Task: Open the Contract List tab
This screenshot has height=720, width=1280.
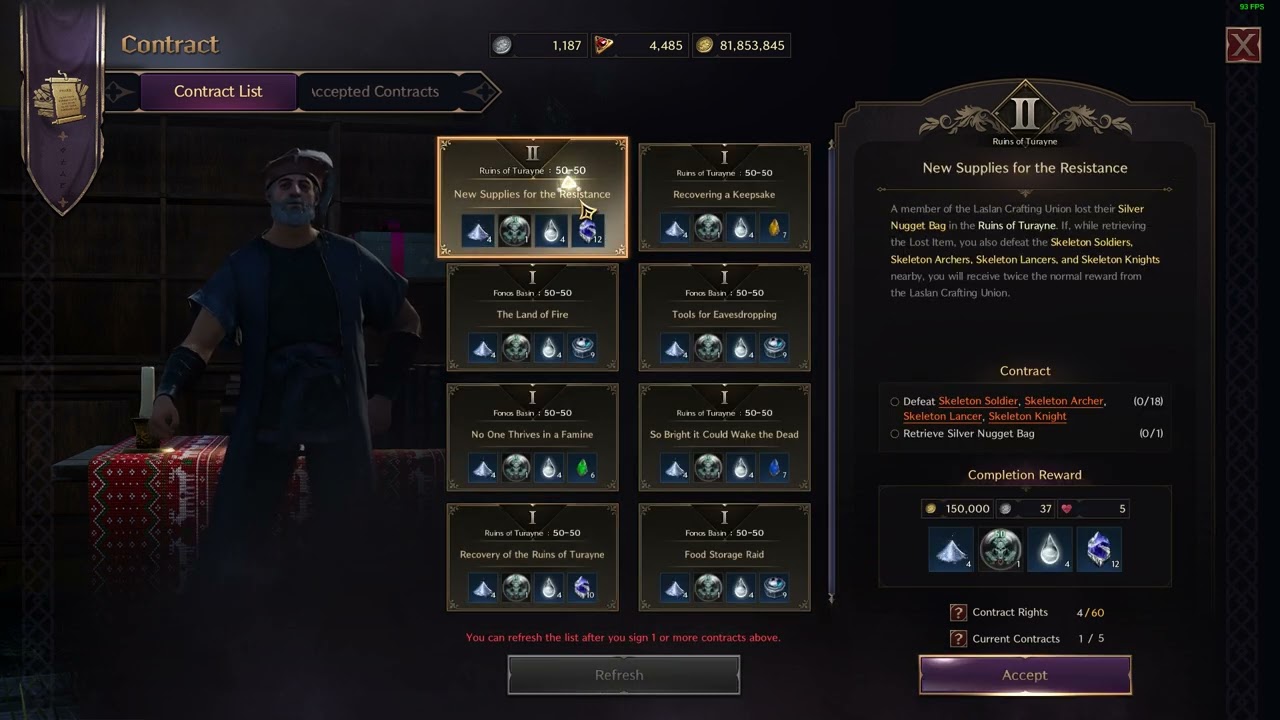Action: pos(218,91)
